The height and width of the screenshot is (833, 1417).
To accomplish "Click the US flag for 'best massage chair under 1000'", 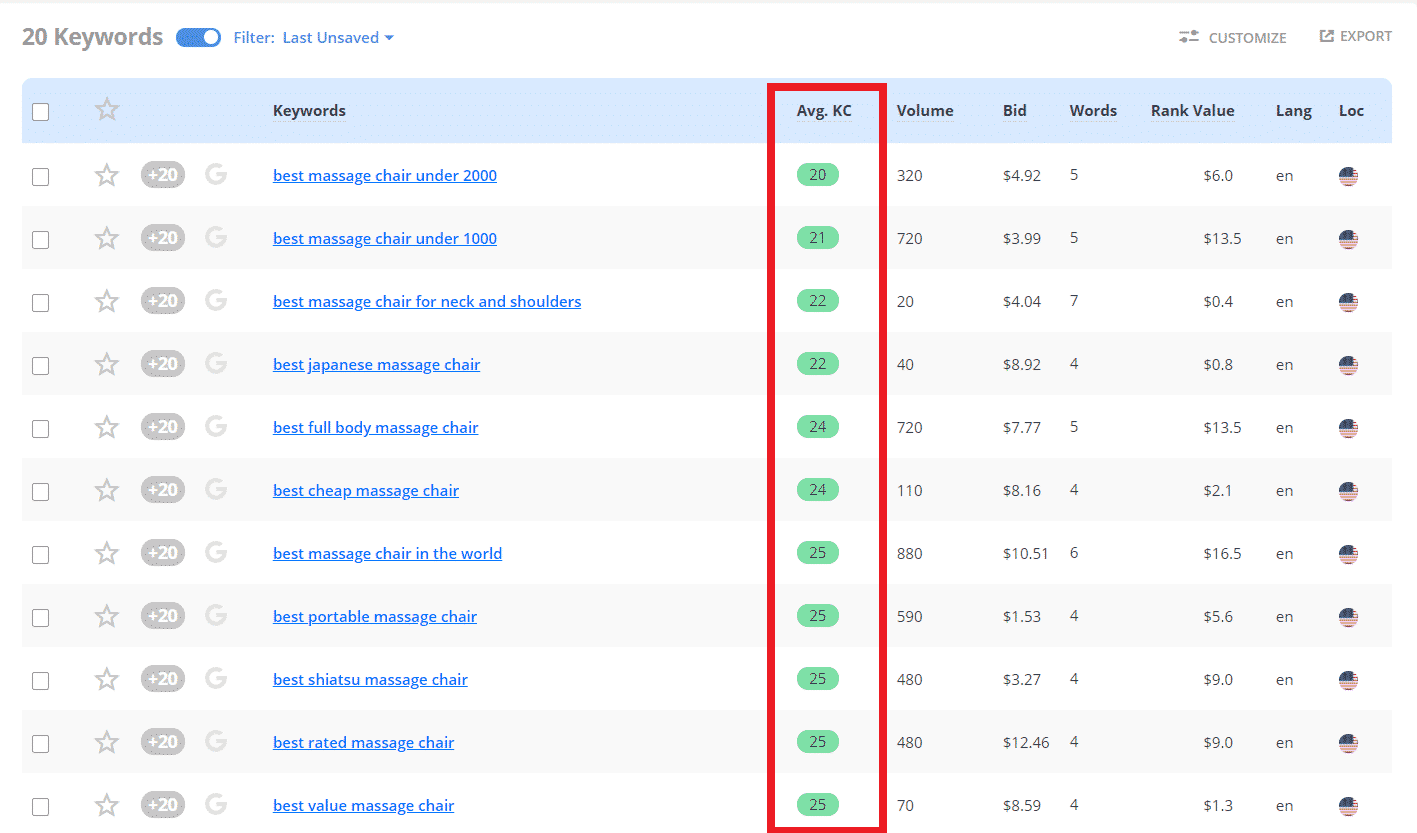I will pyautogui.click(x=1348, y=239).
